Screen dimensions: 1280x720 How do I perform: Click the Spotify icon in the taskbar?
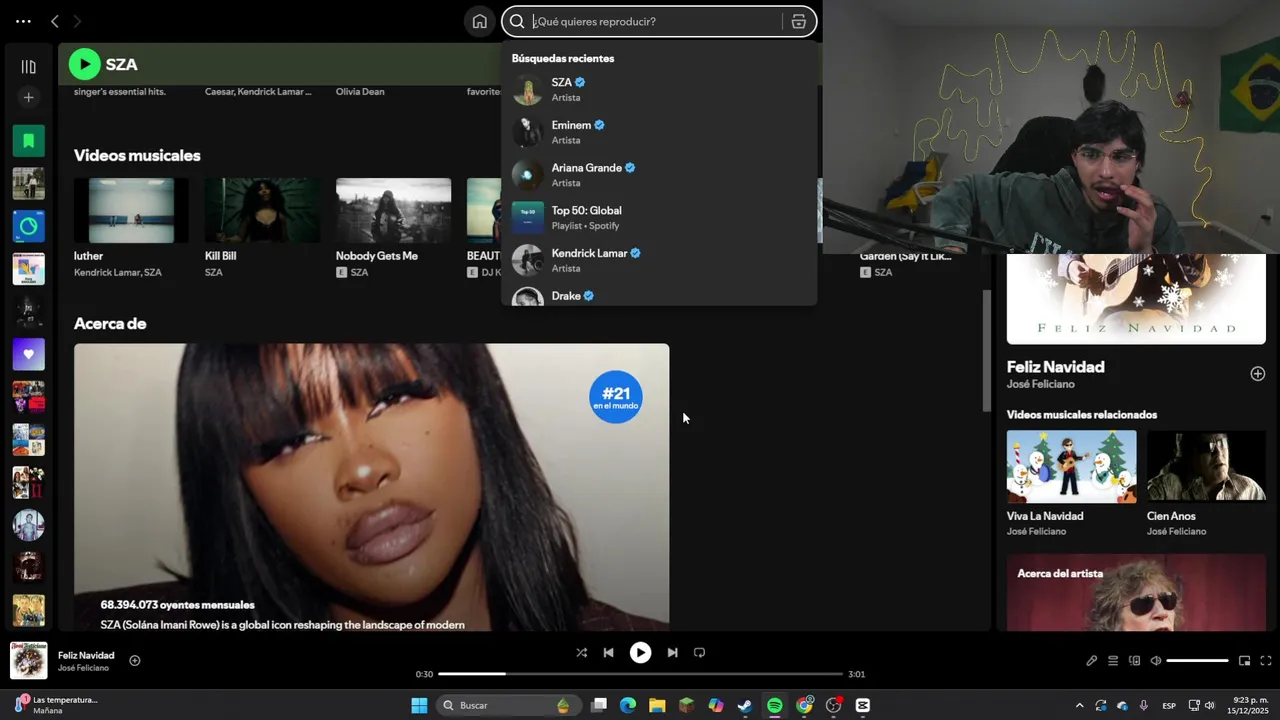click(775, 705)
